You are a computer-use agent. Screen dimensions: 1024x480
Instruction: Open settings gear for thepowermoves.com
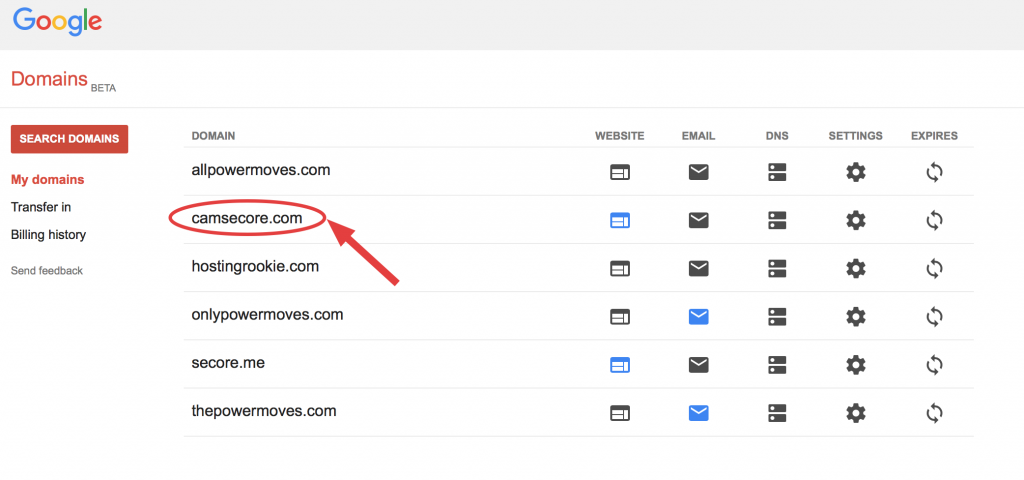tap(856, 413)
